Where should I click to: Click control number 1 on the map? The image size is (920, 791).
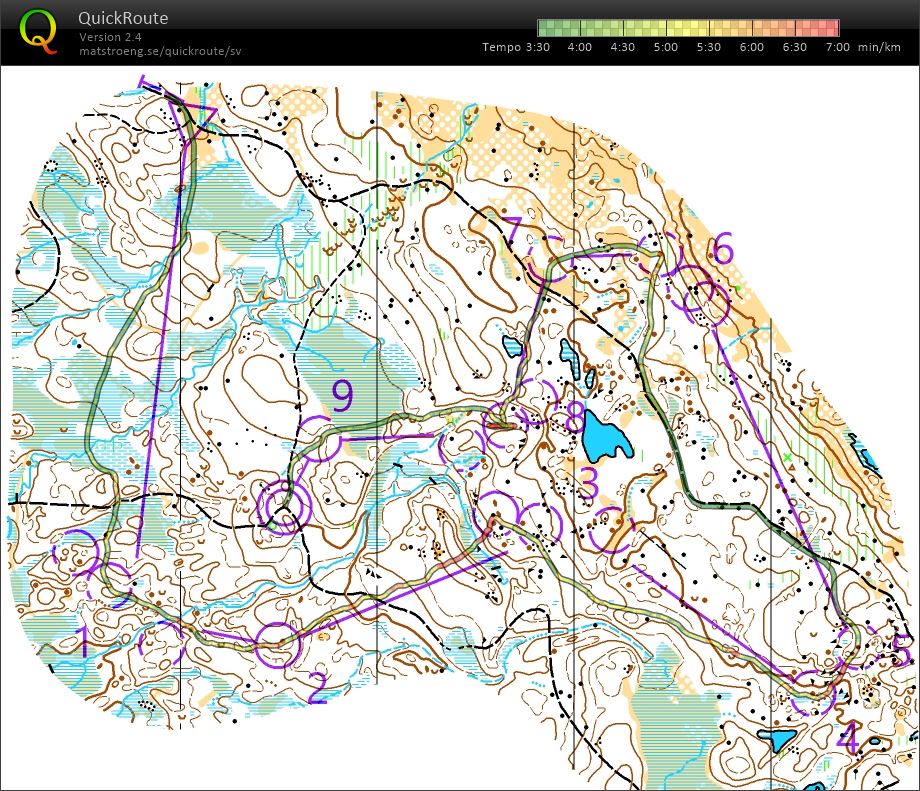[83, 641]
